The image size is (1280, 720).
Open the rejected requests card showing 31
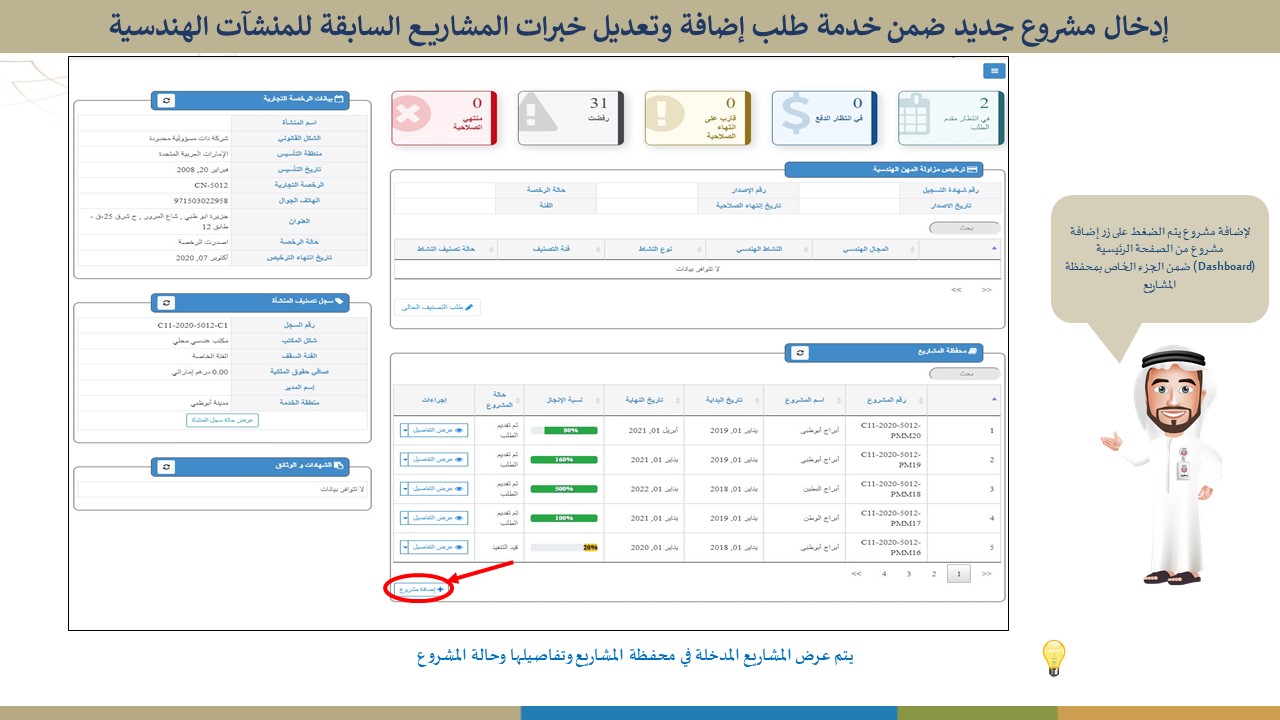pos(570,118)
